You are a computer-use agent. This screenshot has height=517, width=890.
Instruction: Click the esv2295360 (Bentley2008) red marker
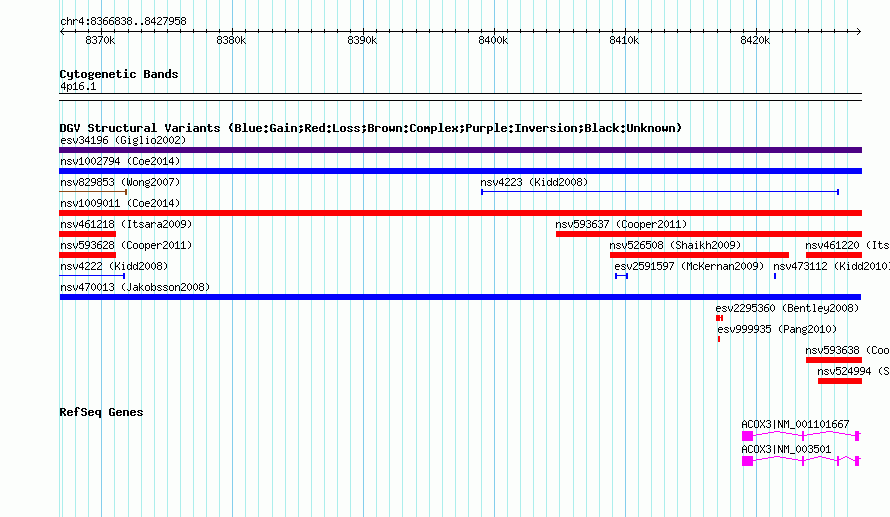pyautogui.click(x=720, y=318)
